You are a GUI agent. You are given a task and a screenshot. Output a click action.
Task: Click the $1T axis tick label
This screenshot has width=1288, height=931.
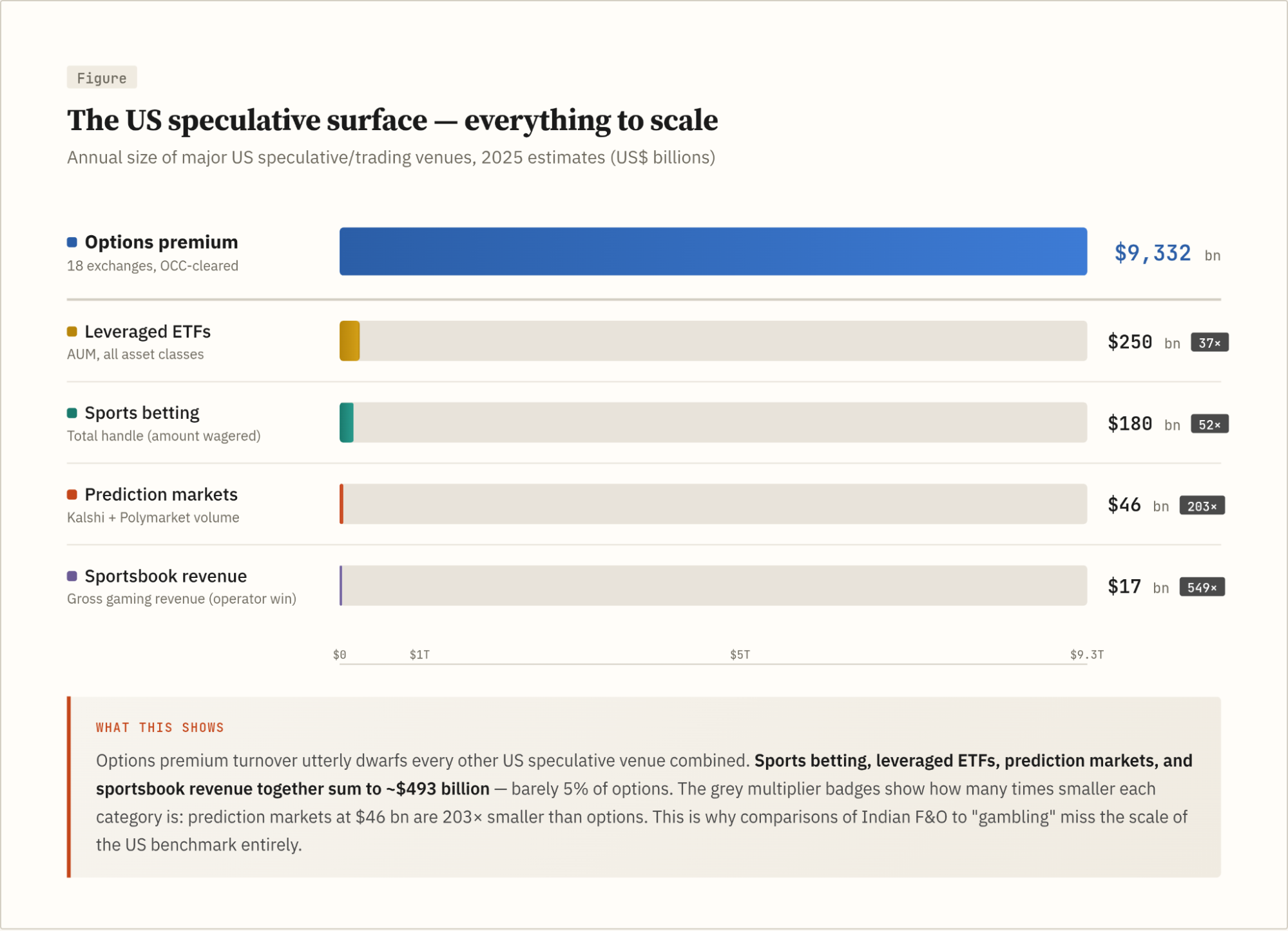click(419, 655)
